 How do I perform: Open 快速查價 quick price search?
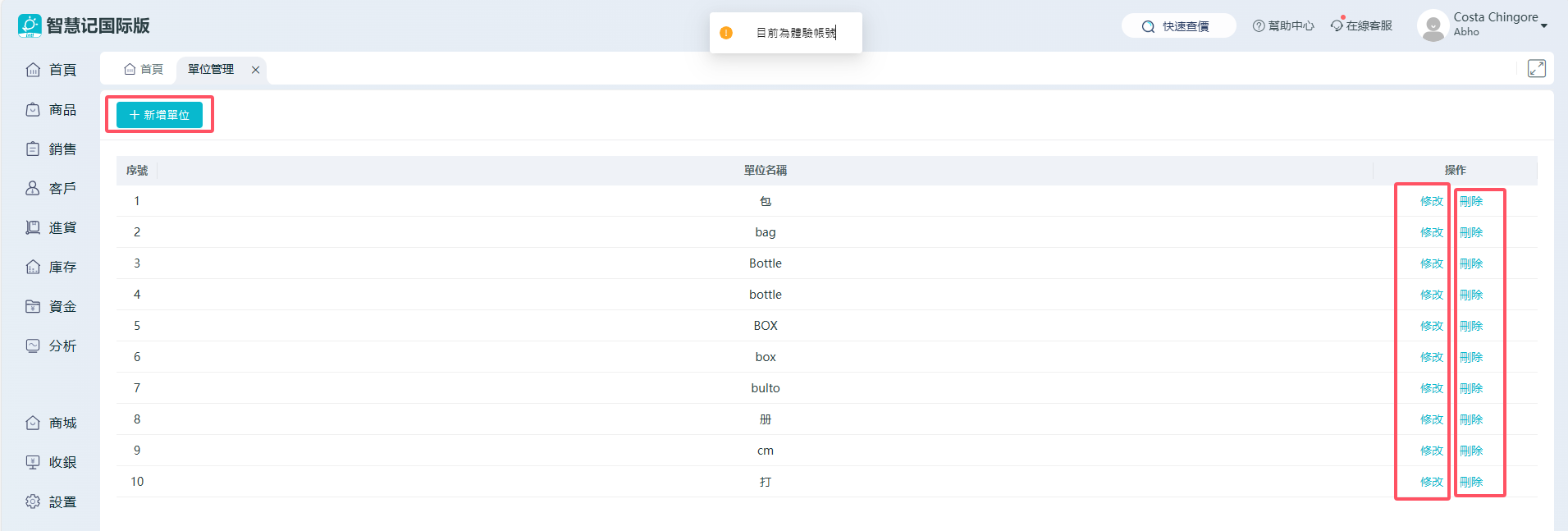coord(1178,26)
